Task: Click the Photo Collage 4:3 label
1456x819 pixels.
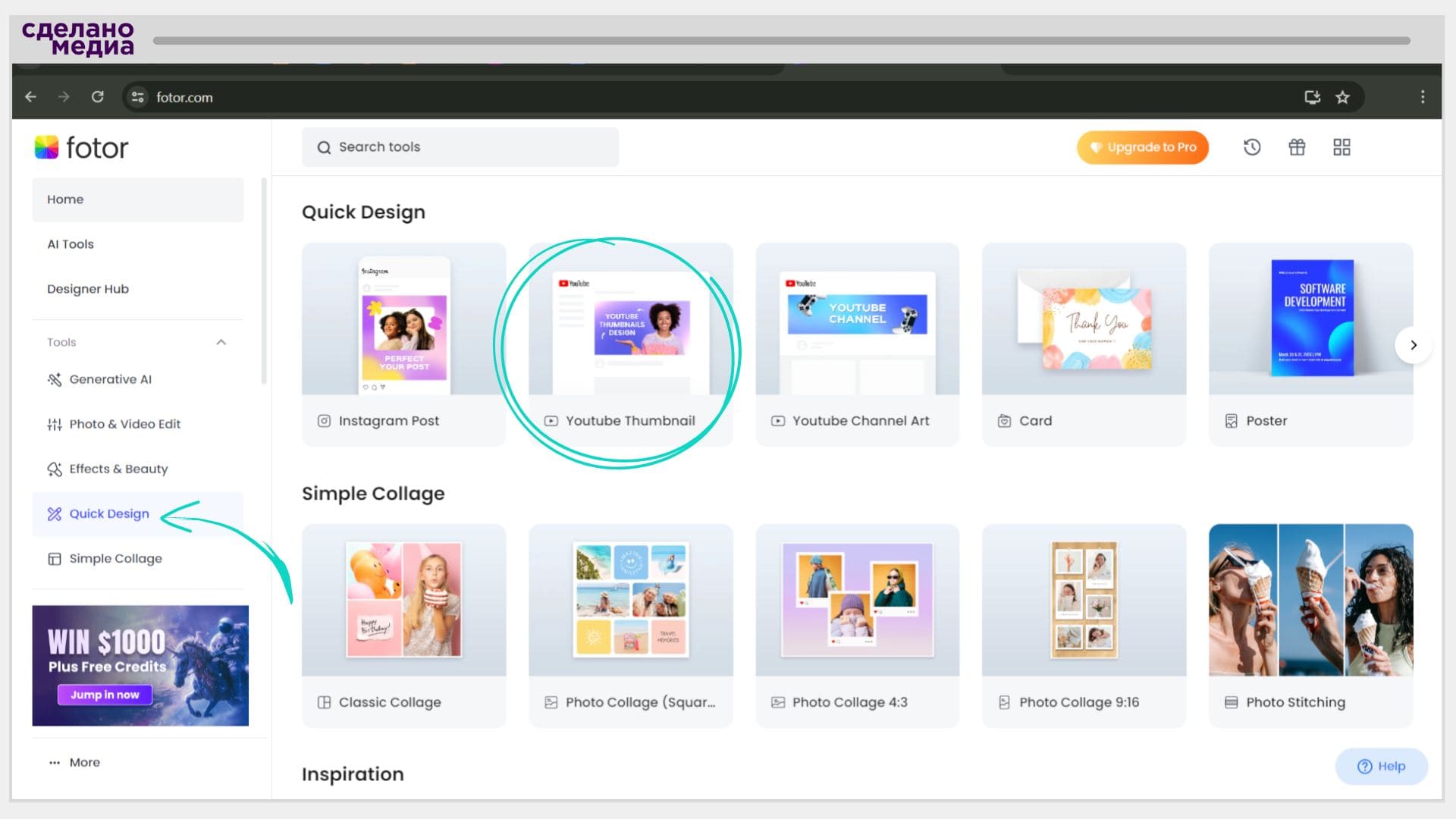Action: [850, 702]
